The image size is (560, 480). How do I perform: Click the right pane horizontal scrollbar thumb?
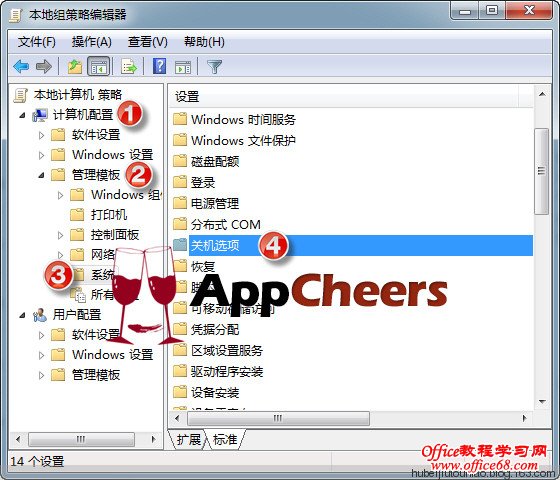point(278,418)
